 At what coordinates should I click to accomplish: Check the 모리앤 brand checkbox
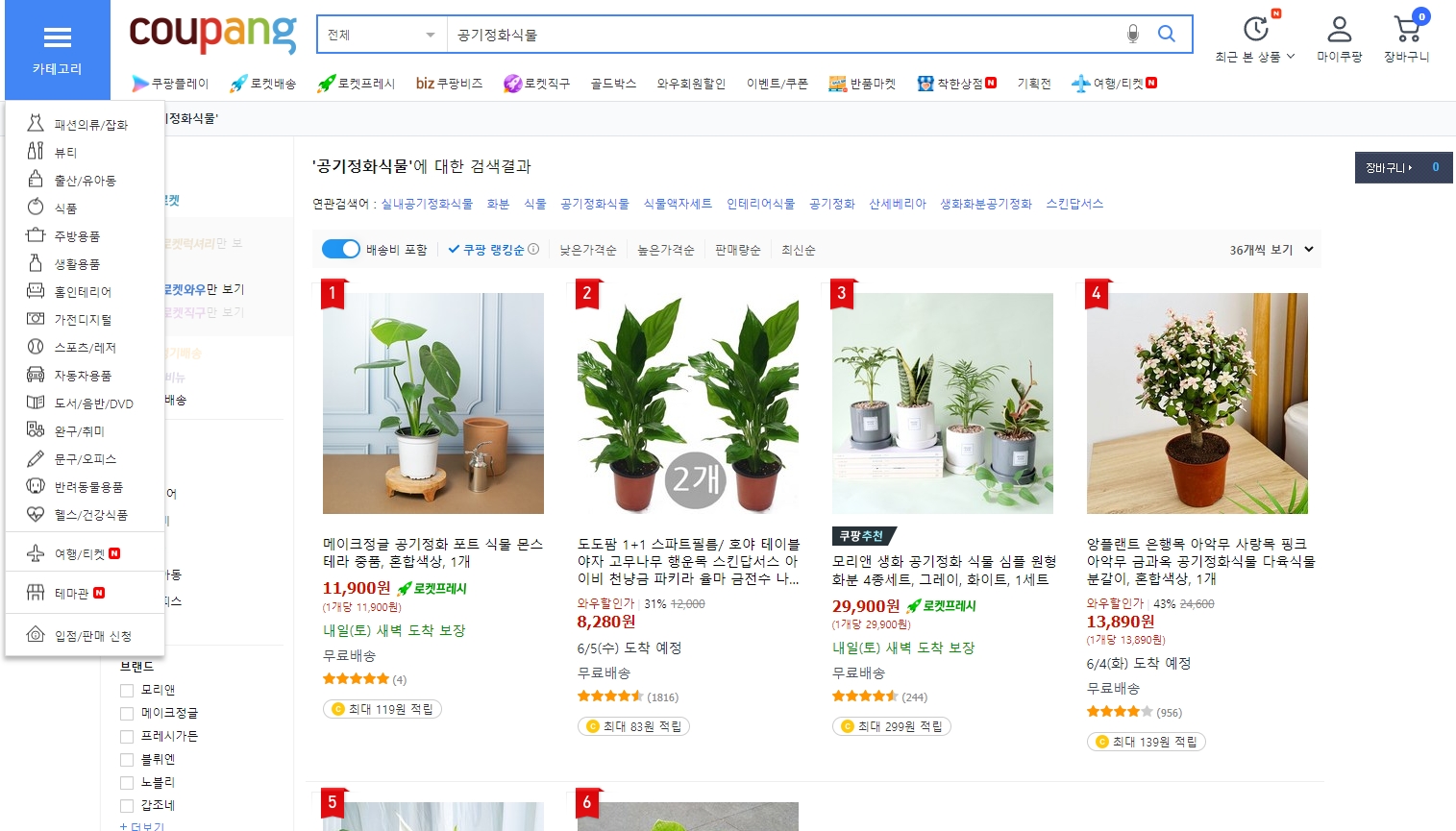click(126, 690)
